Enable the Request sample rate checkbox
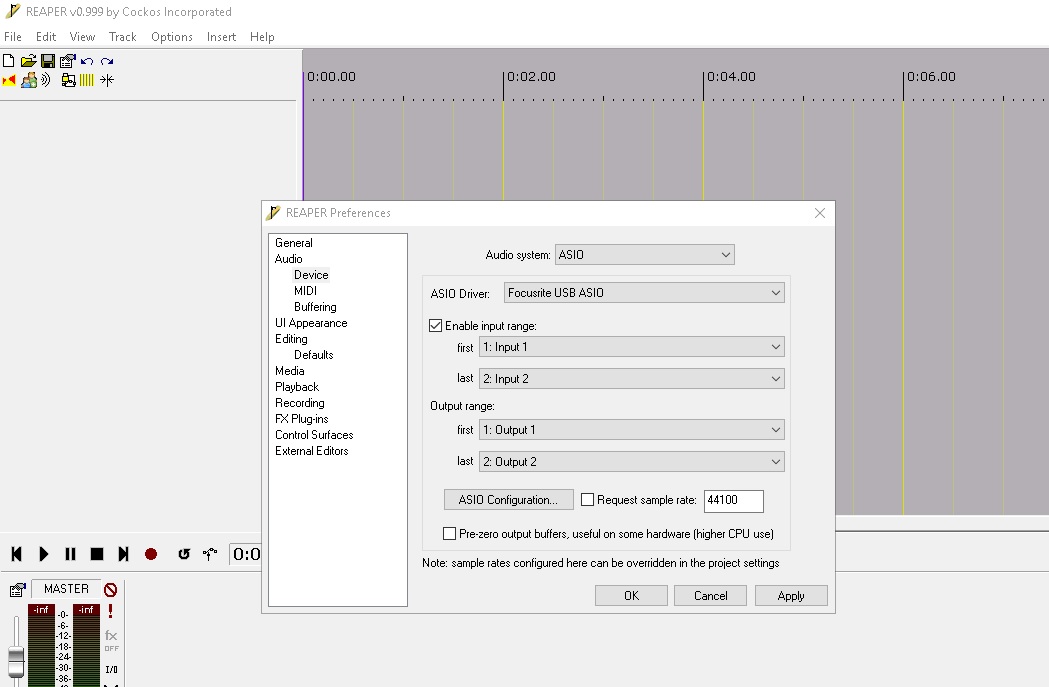 click(588, 500)
